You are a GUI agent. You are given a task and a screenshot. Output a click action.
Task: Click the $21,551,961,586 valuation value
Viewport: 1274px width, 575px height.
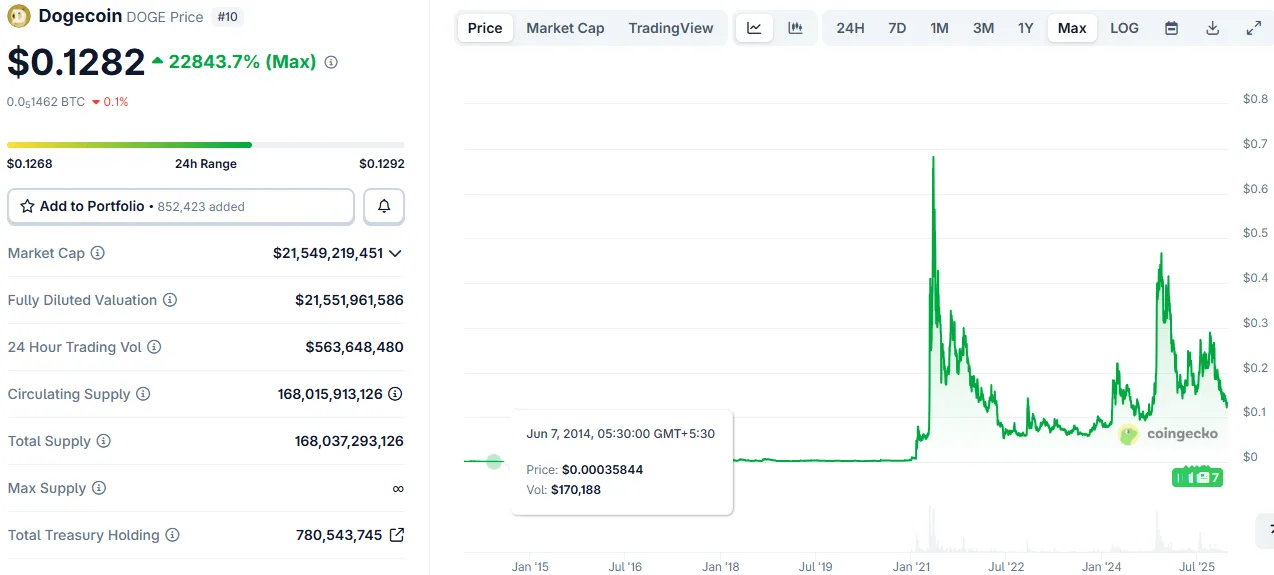[x=350, y=300]
